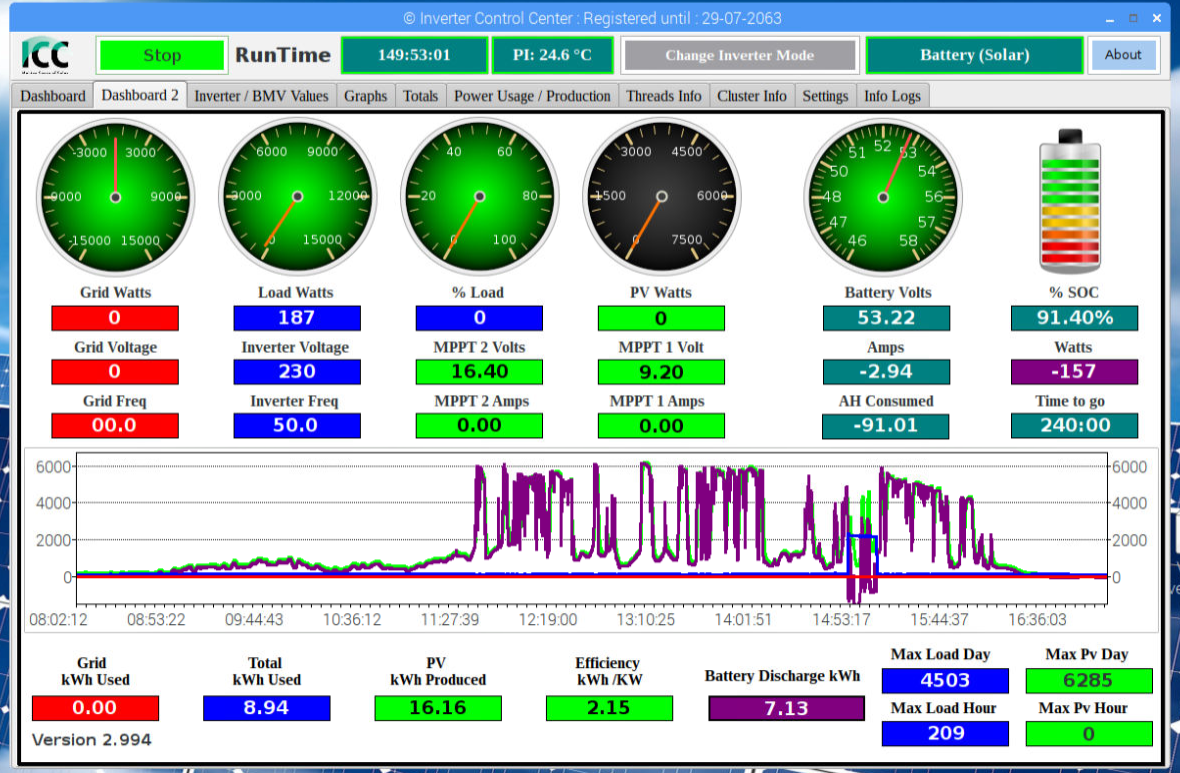Open the Settings tab

click(825, 96)
